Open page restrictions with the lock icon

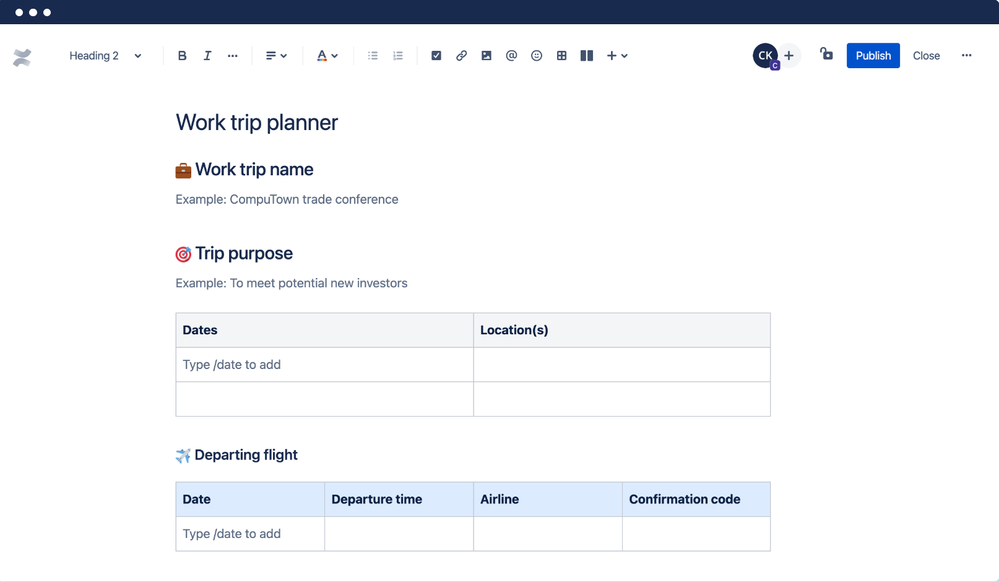[826, 55]
